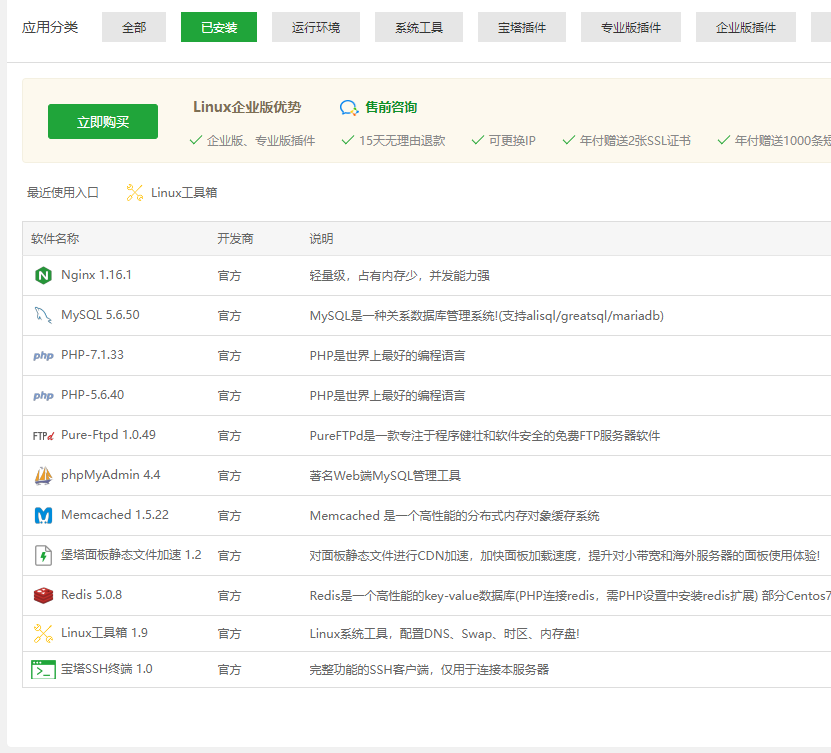Click the 15天无理由退款 text
The width and height of the screenshot is (831, 753).
pos(402,140)
